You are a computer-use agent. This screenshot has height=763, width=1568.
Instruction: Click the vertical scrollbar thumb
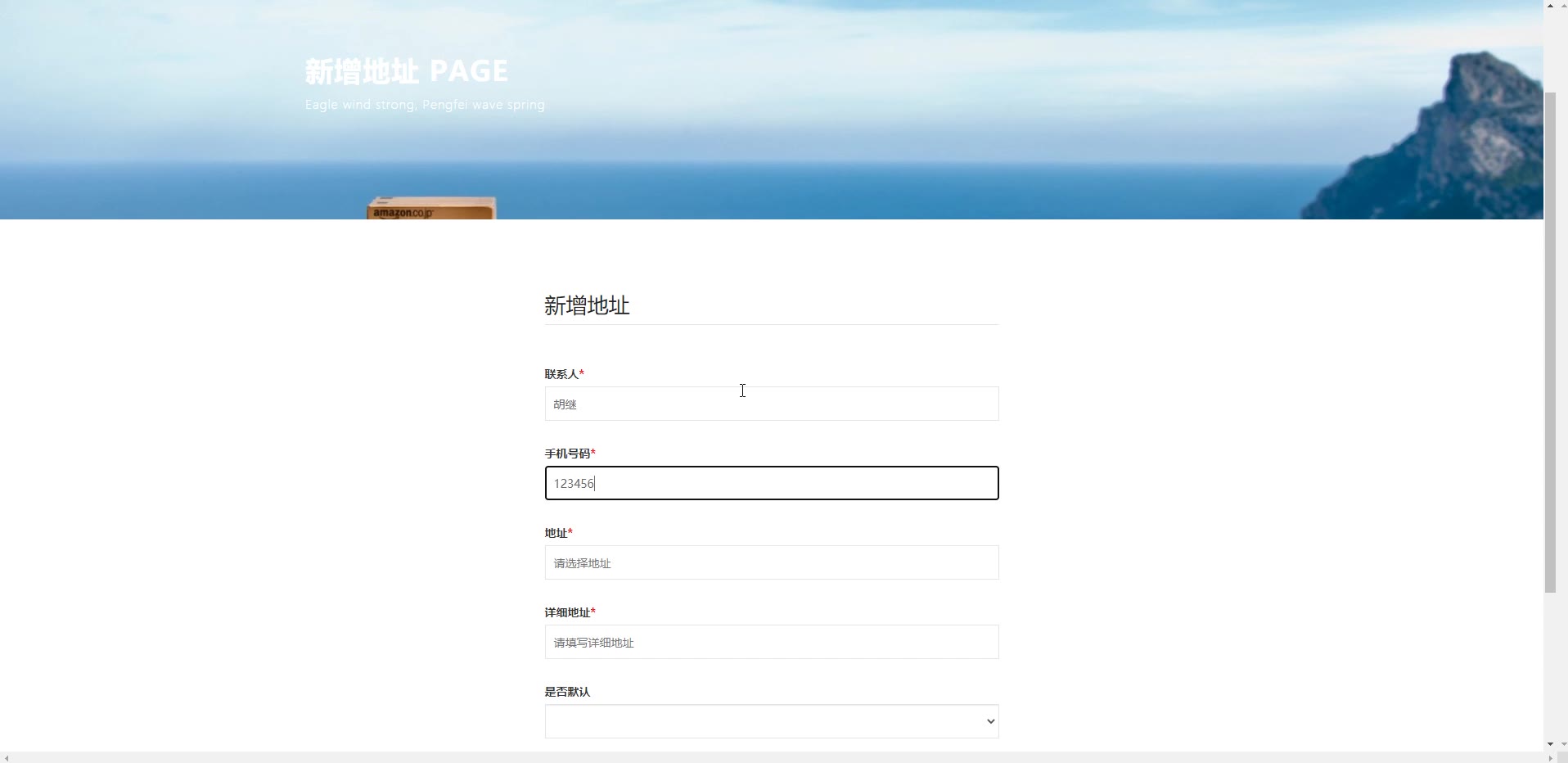point(1550,342)
